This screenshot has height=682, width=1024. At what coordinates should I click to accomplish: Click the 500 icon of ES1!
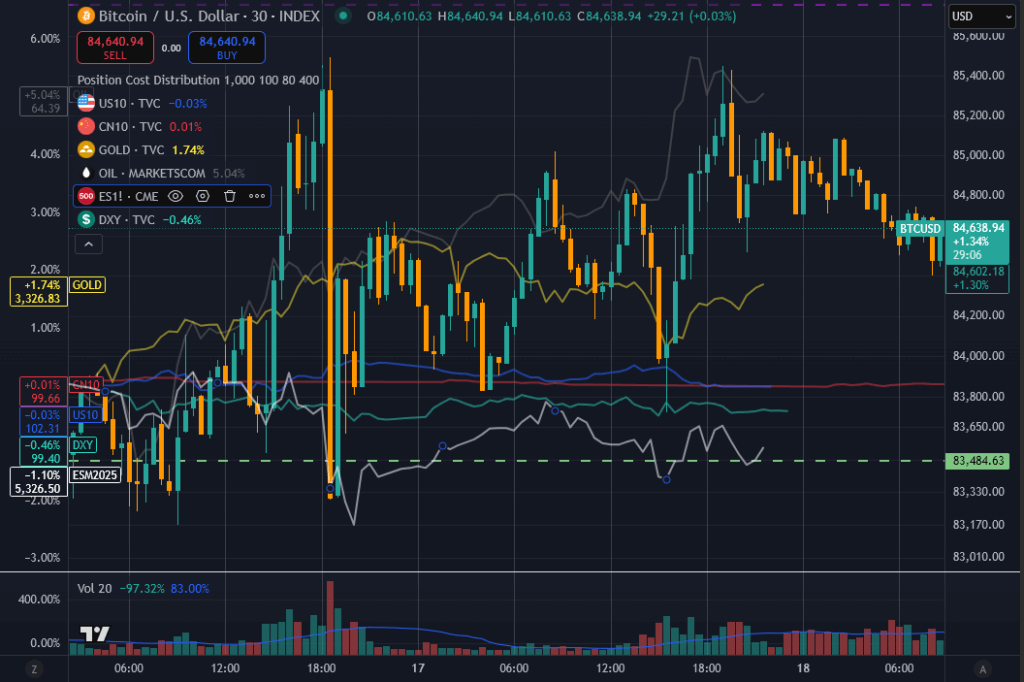pos(86,196)
